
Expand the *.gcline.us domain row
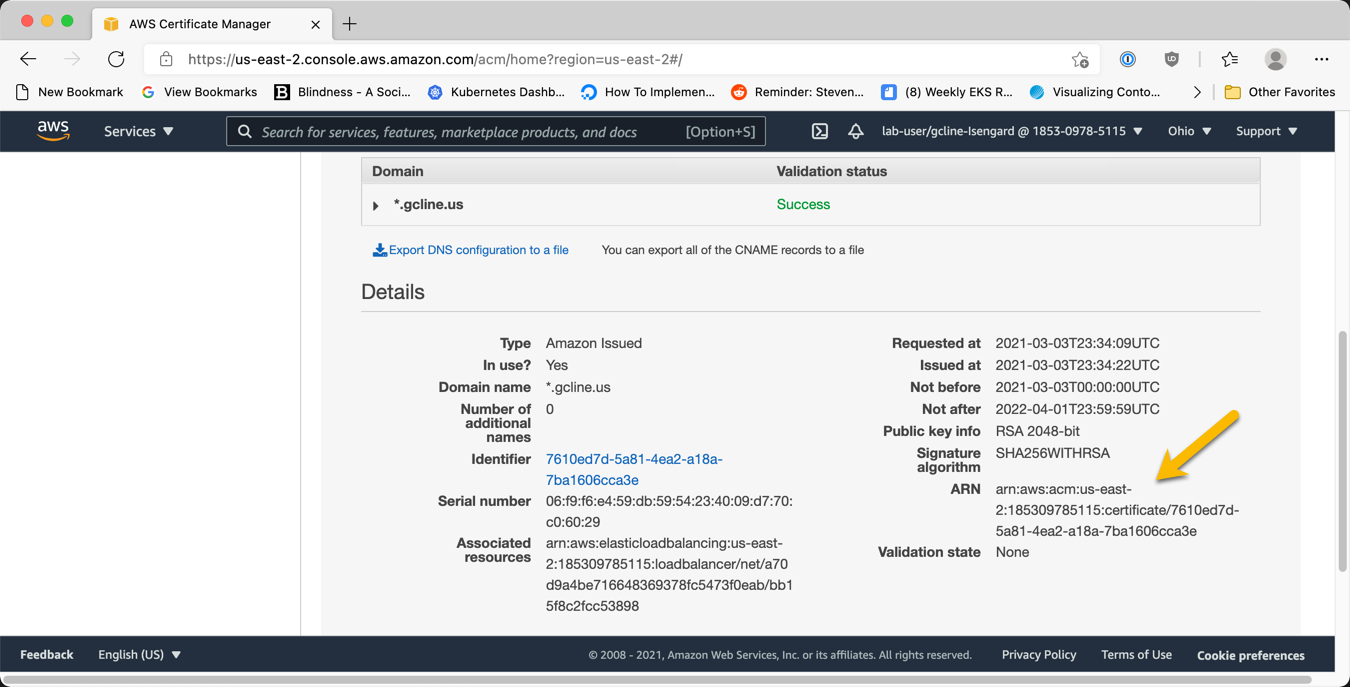pyautogui.click(x=375, y=204)
